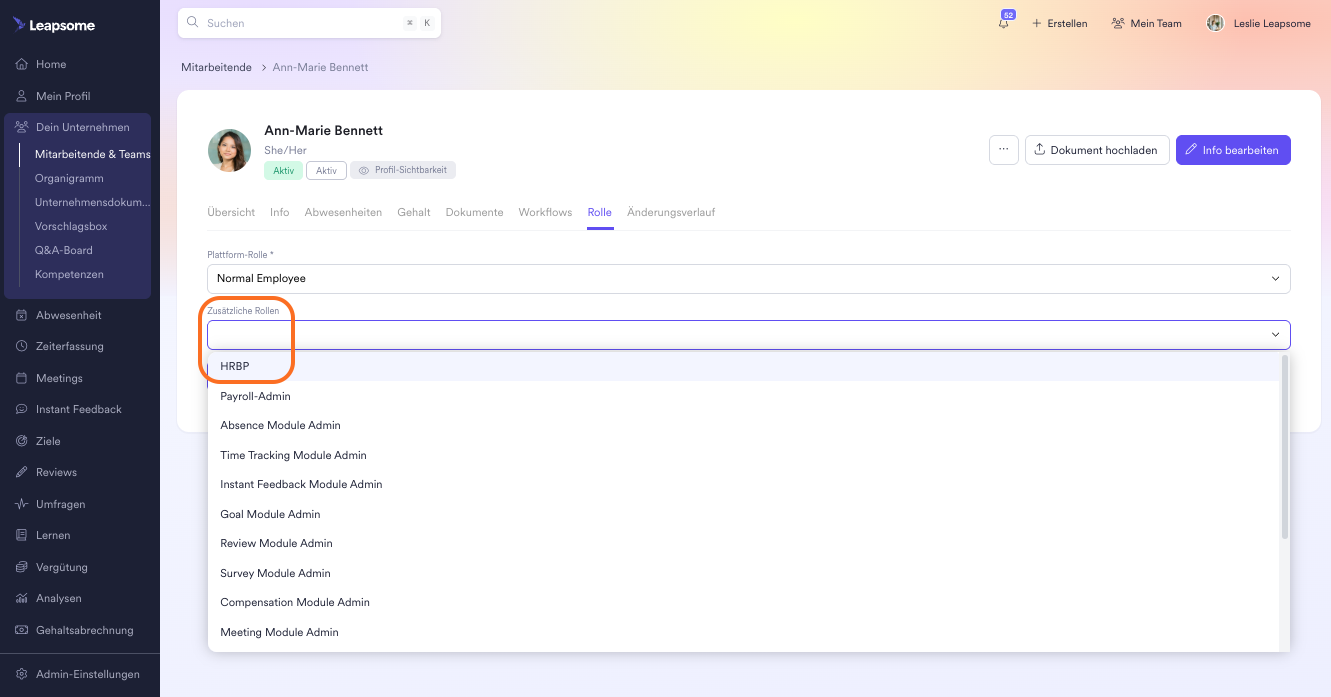
Task: Collapse the Zusätzliche Rollen dropdown arrow
Action: [1275, 335]
